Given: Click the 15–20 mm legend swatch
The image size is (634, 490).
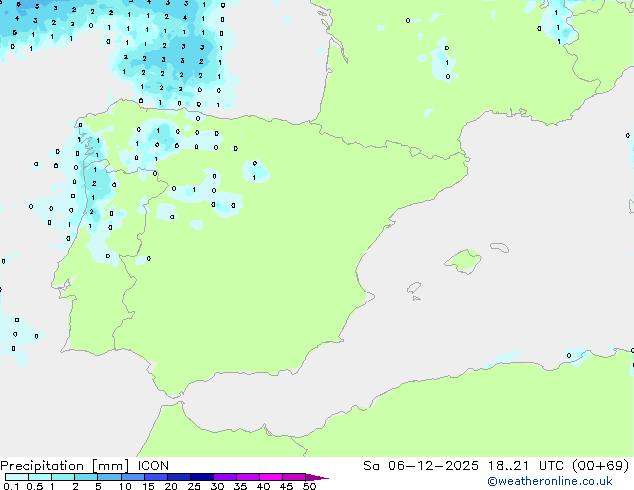Looking at the screenshot, I should 155,477.
